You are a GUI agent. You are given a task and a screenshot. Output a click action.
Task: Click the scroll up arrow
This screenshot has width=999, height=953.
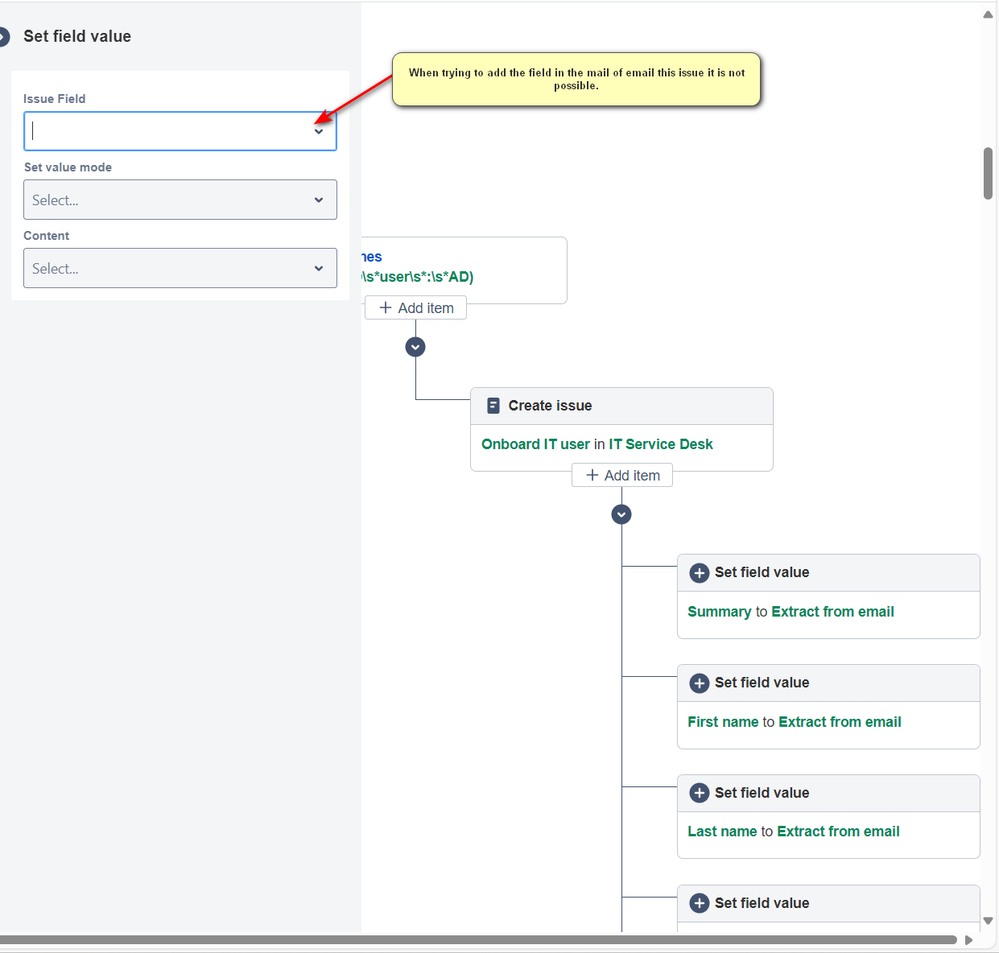988,15
